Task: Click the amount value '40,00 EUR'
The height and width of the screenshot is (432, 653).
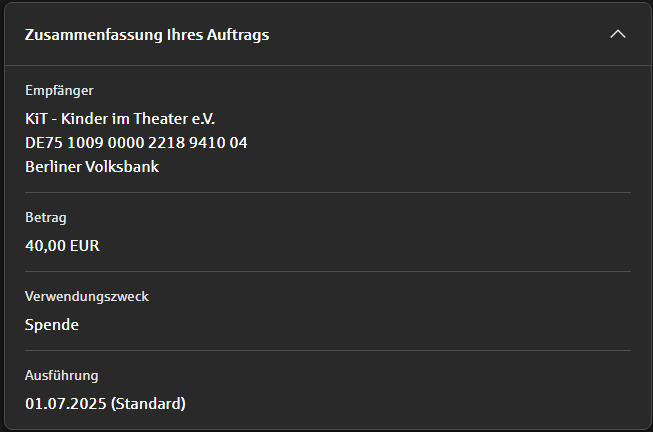Action: point(62,245)
